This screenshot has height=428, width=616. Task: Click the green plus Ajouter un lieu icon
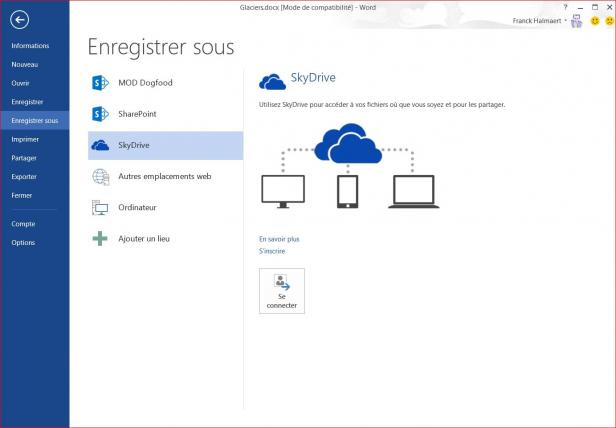(100, 239)
